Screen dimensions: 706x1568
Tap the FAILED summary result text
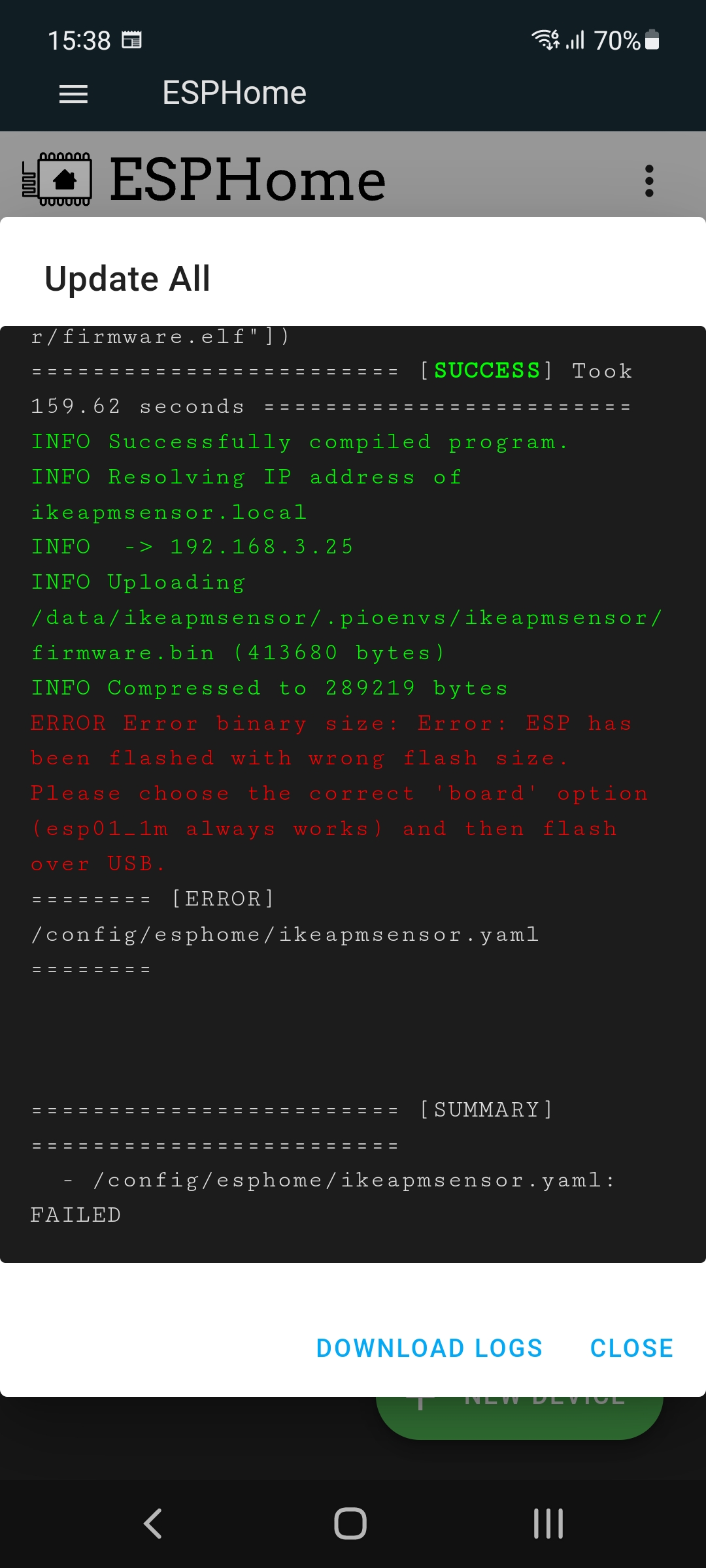pyautogui.click(x=76, y=1216)
